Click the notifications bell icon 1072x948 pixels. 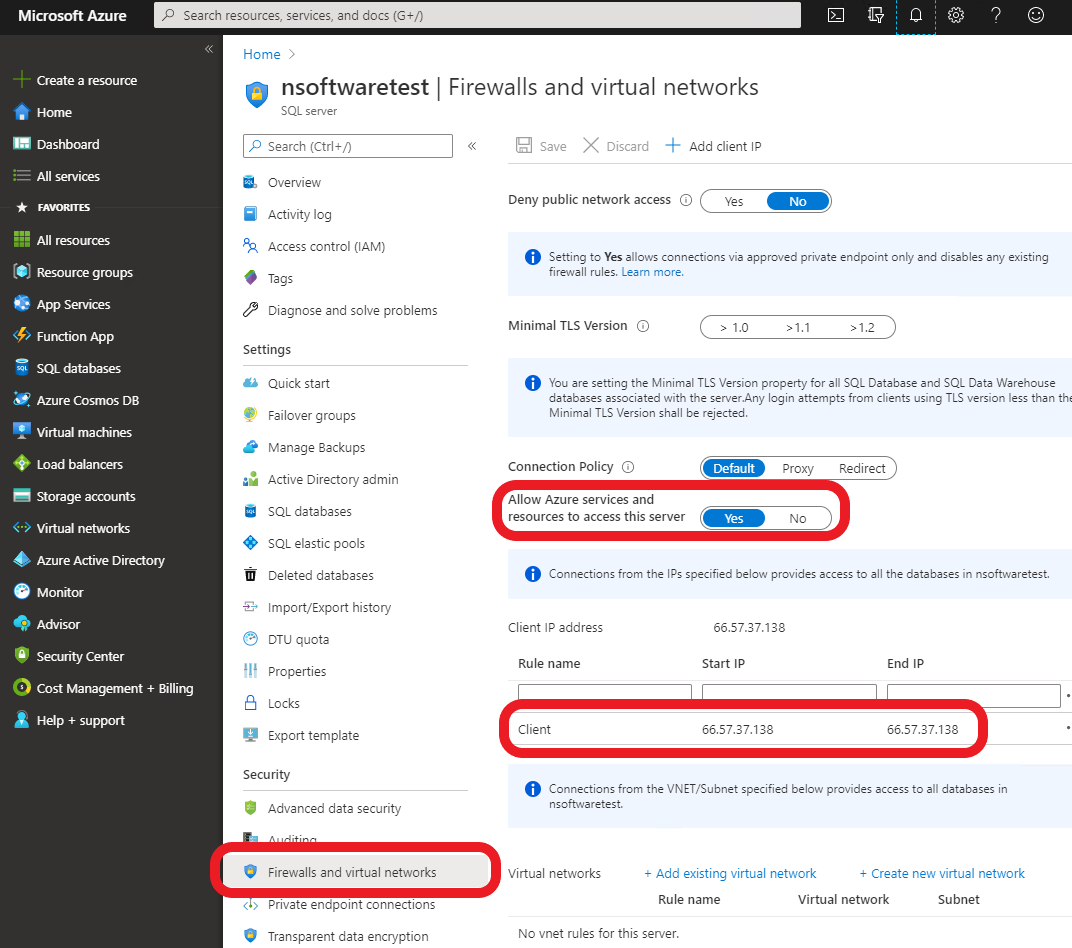(915, 15)
